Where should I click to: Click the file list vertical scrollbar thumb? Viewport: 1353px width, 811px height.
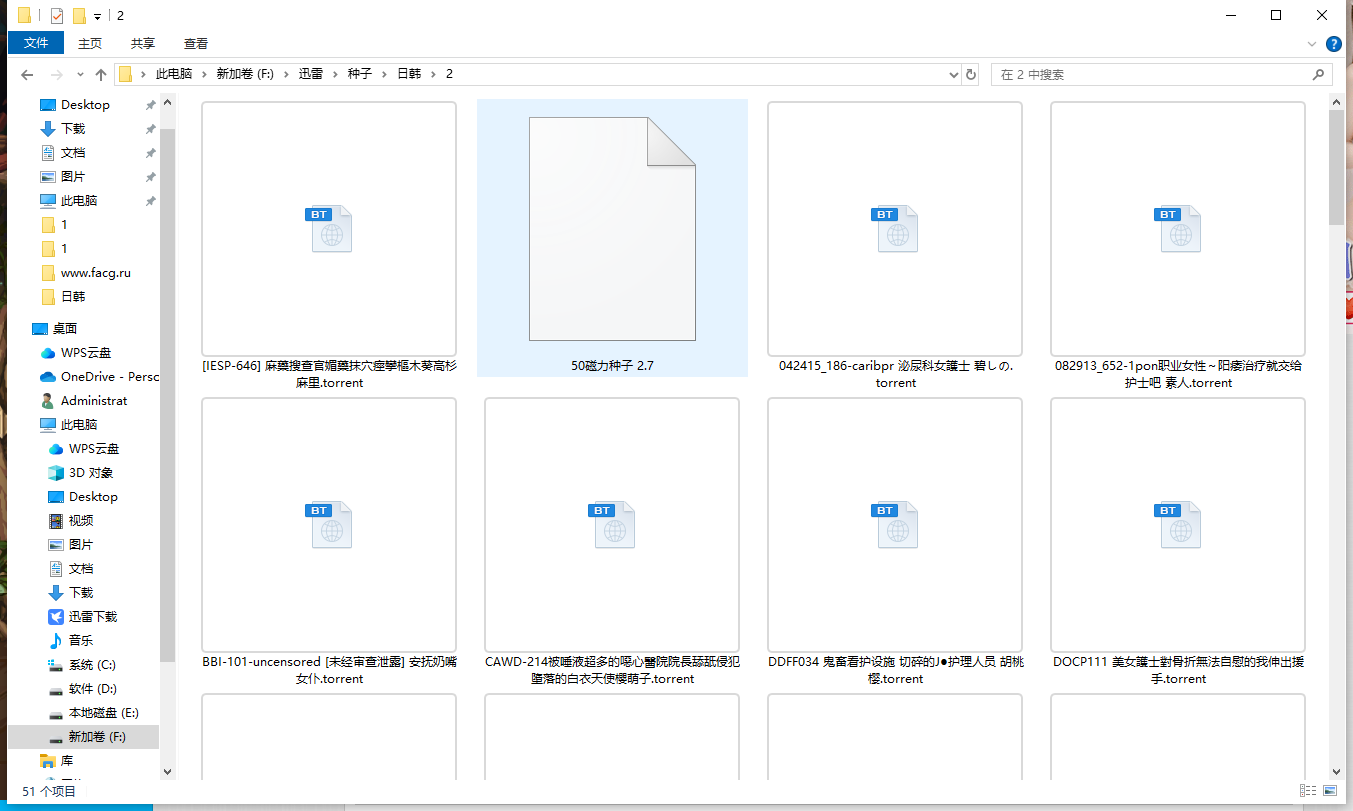click(x=1336, y=168)
